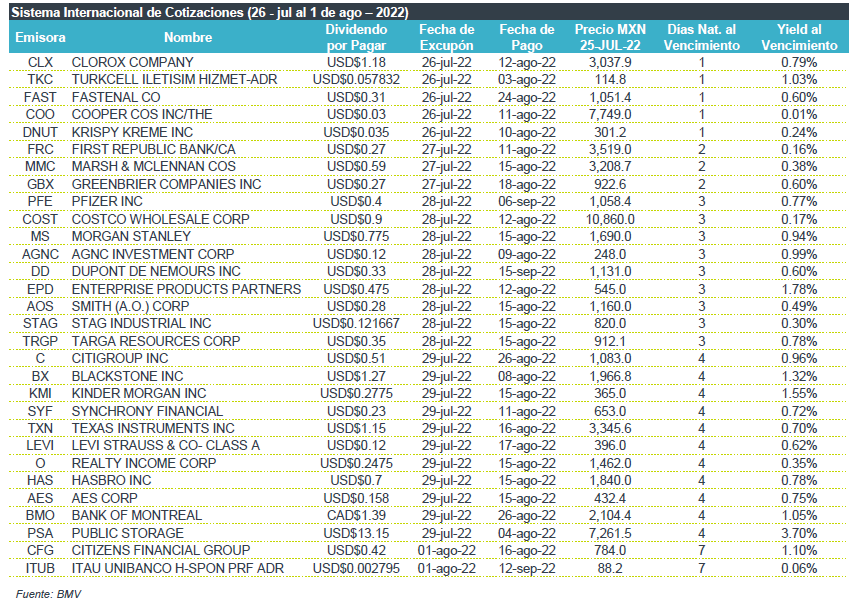853x600 pixels.
Task: Select 'TURKCELL ILETISIM HIZMET-ADR' row name
Action: pos(175,79)
